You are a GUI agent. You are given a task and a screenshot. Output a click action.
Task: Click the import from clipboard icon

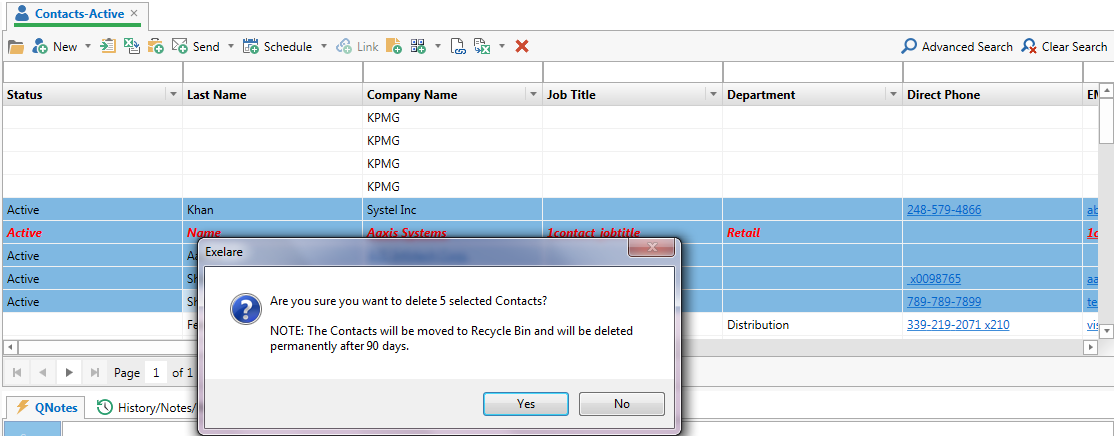[x=107, y=46]
